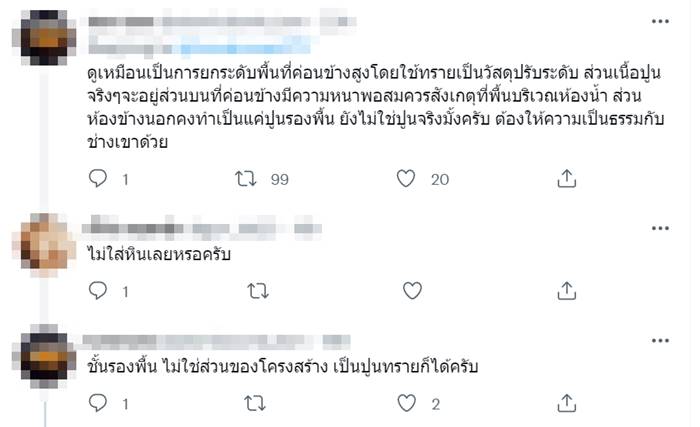View the second commenter's avatar

[48, 243]
